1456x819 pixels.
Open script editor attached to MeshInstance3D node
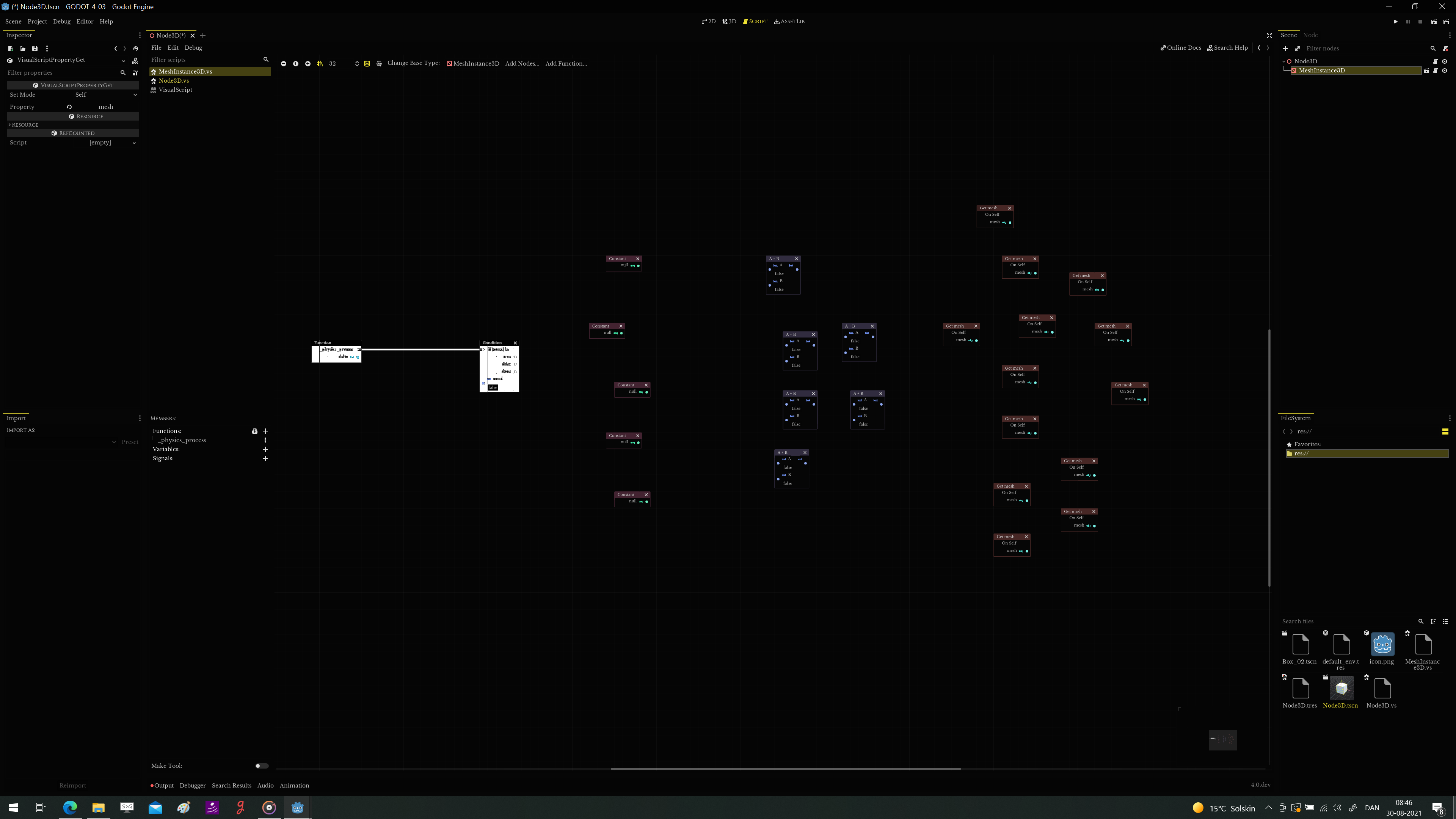click(1436, 71)
